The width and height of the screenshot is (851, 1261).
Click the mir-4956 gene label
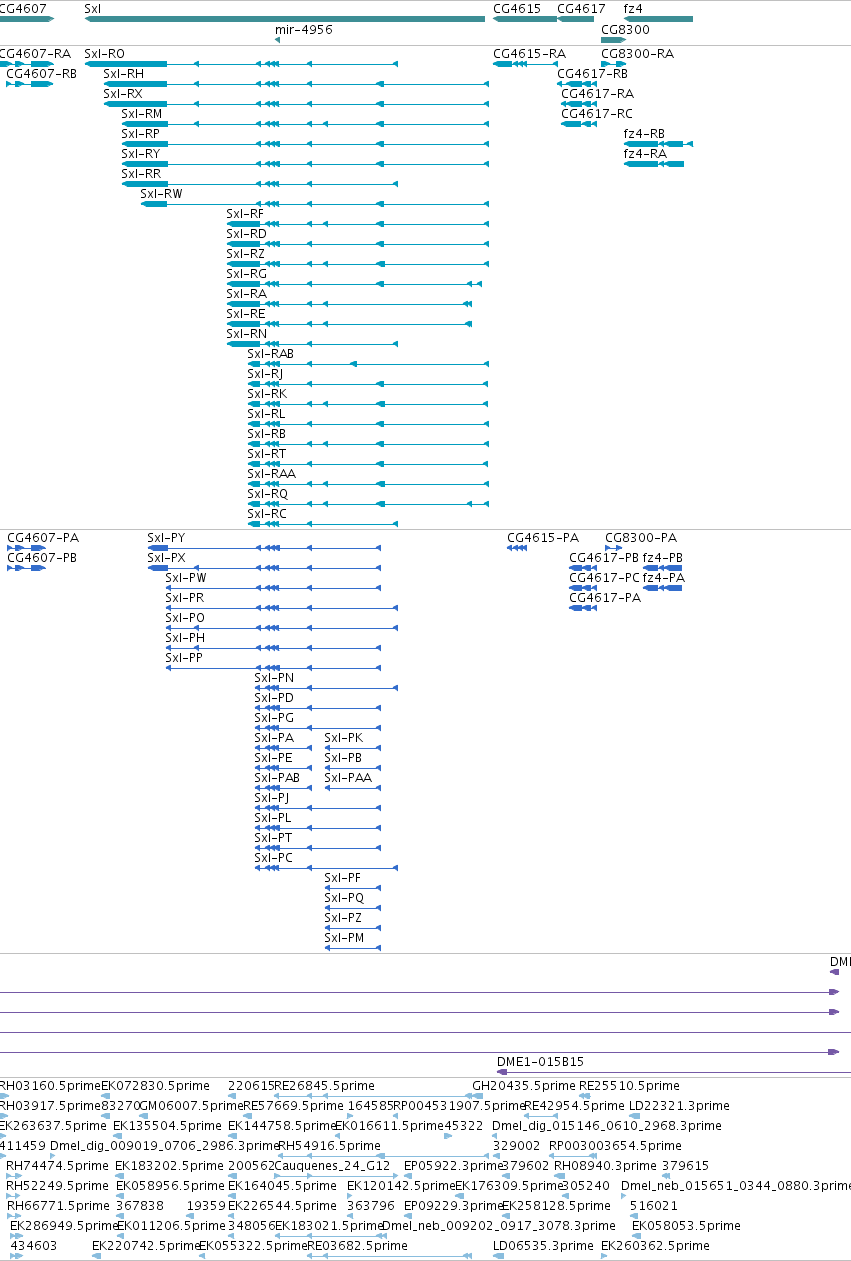[303, 30]
